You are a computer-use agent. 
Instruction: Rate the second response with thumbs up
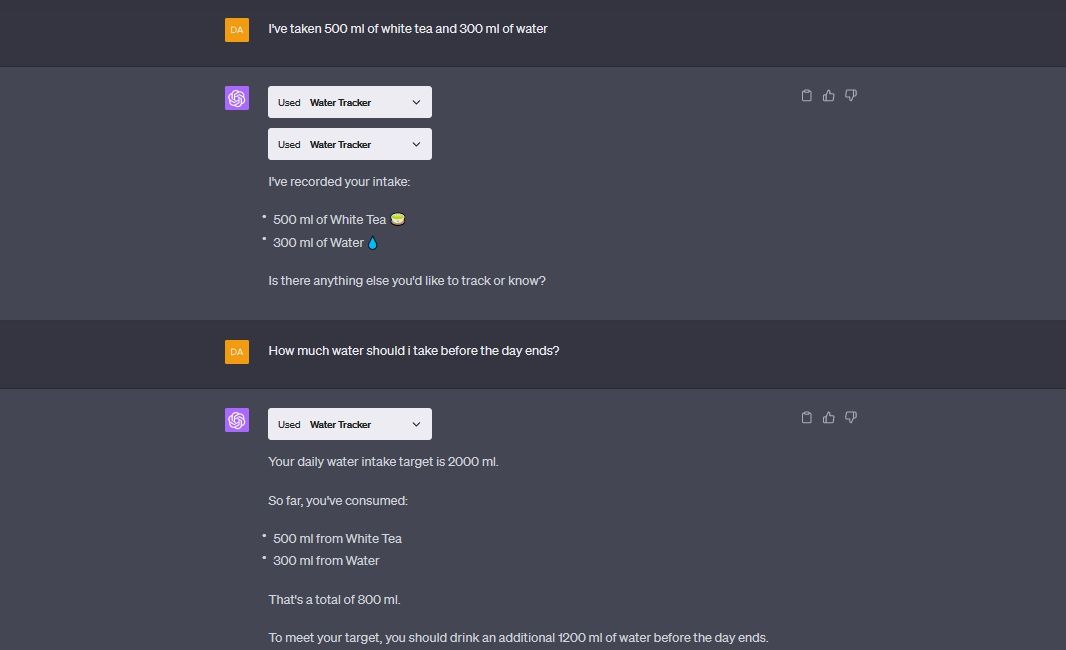(x=829, y=417)
